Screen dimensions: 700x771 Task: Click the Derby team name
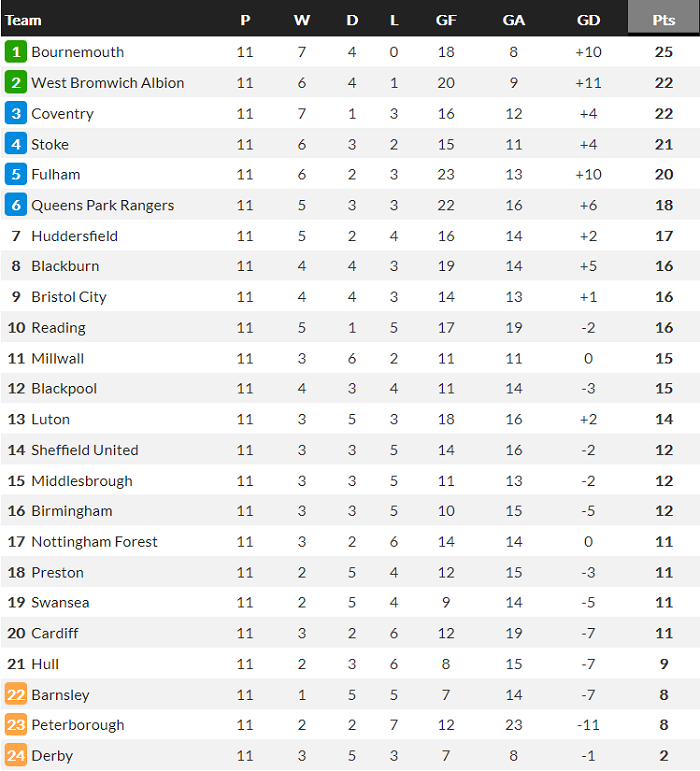pos(52,756)
